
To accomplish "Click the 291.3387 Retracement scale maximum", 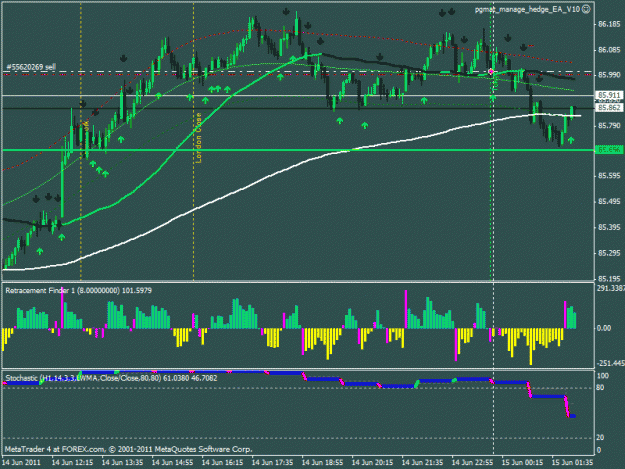I will 610,288.
